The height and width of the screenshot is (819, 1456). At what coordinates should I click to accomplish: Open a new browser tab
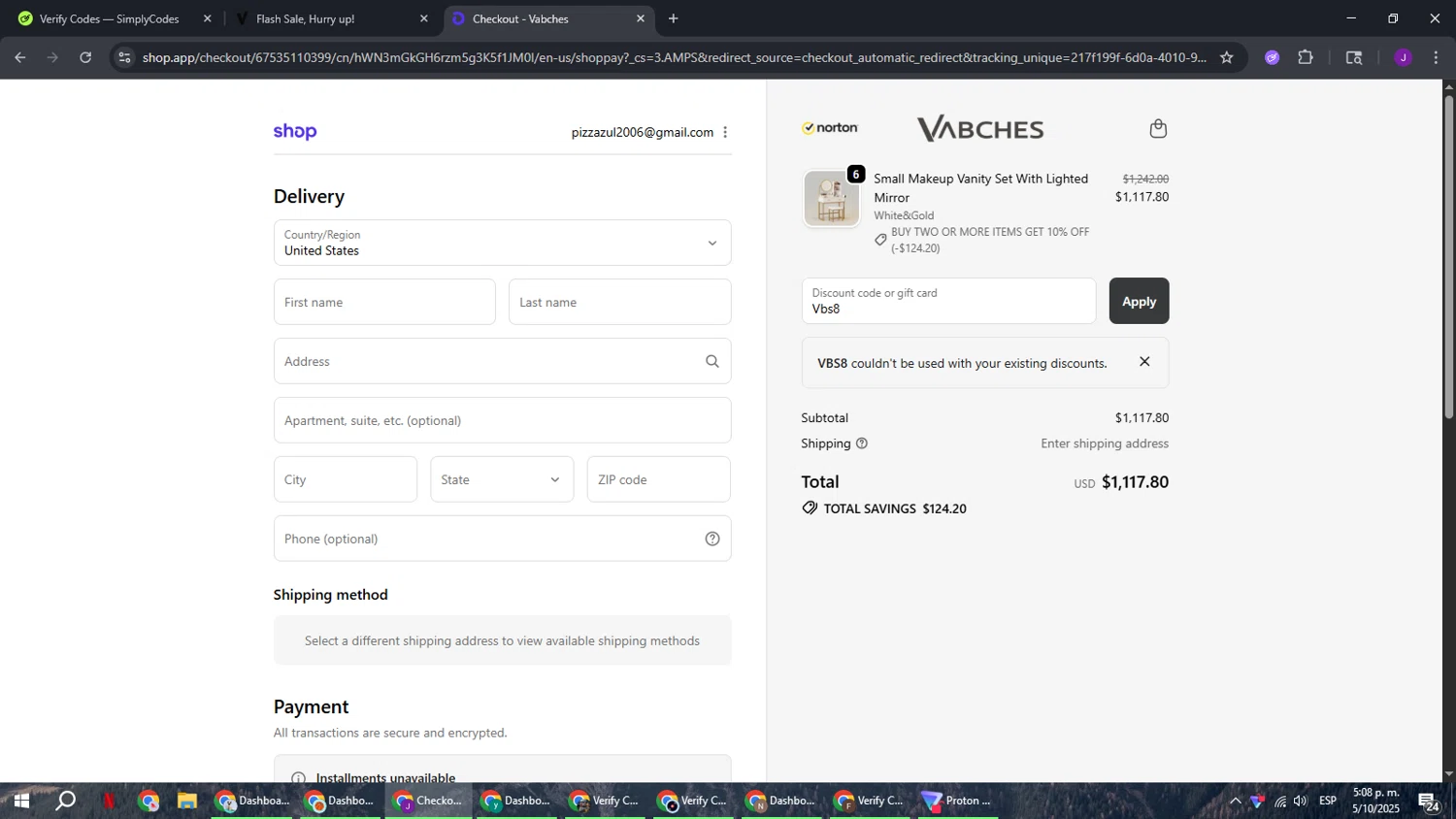coord(674,18)
